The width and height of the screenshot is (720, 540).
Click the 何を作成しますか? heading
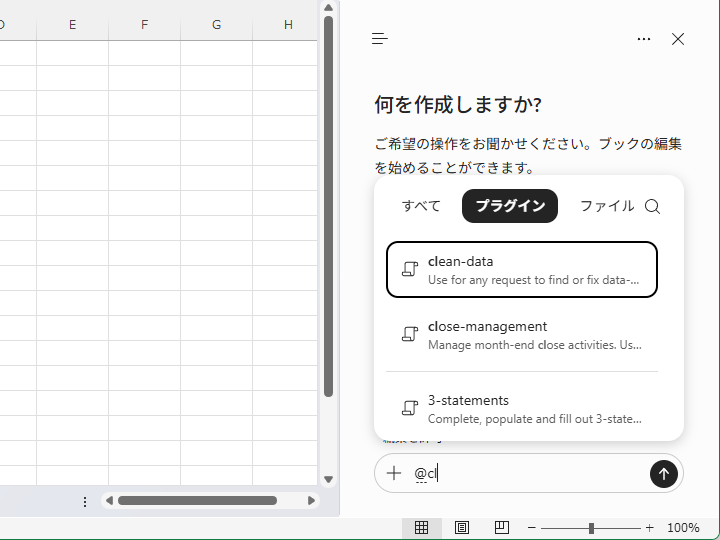[x=458, y=105]
